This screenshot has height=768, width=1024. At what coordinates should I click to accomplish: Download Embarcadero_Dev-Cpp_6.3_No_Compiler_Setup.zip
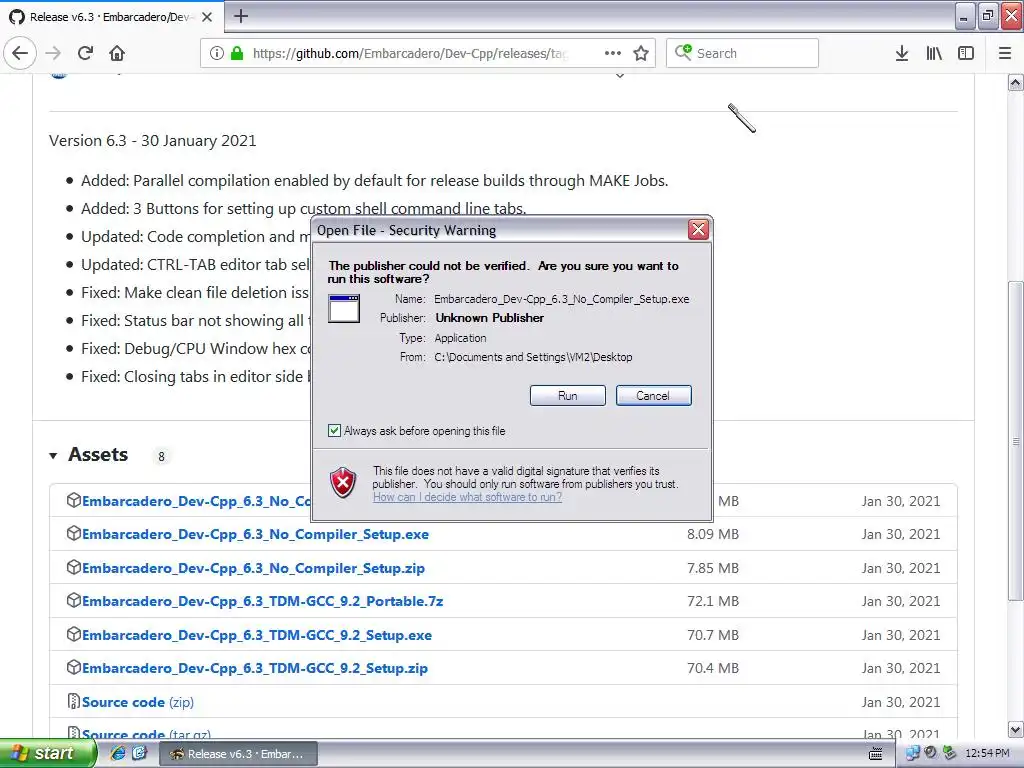point(253,568)
